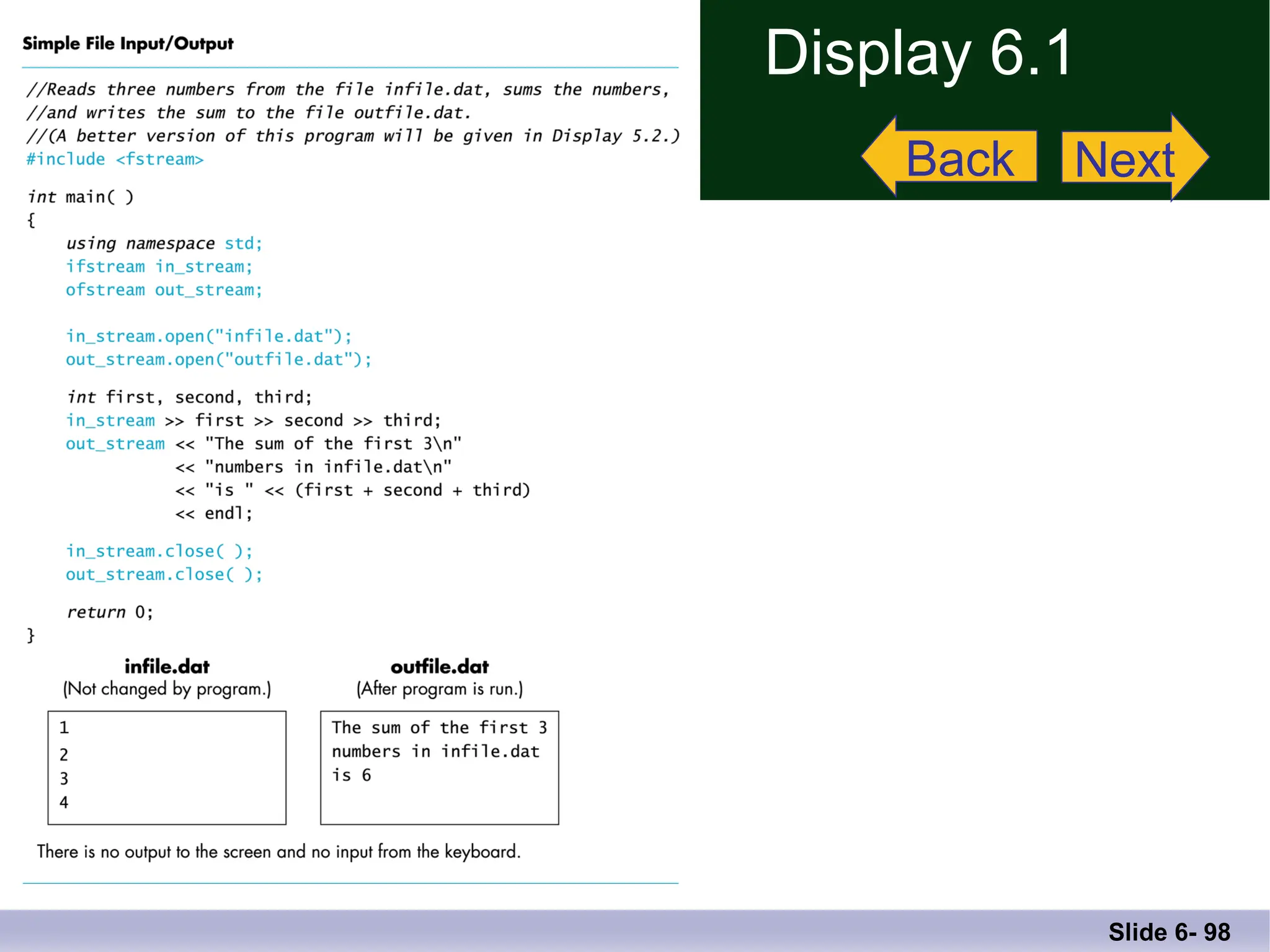The width and height of the screenshot is (1270, 952).
Task: Click the '#include <fstream>' line
Action: point(115,159)
